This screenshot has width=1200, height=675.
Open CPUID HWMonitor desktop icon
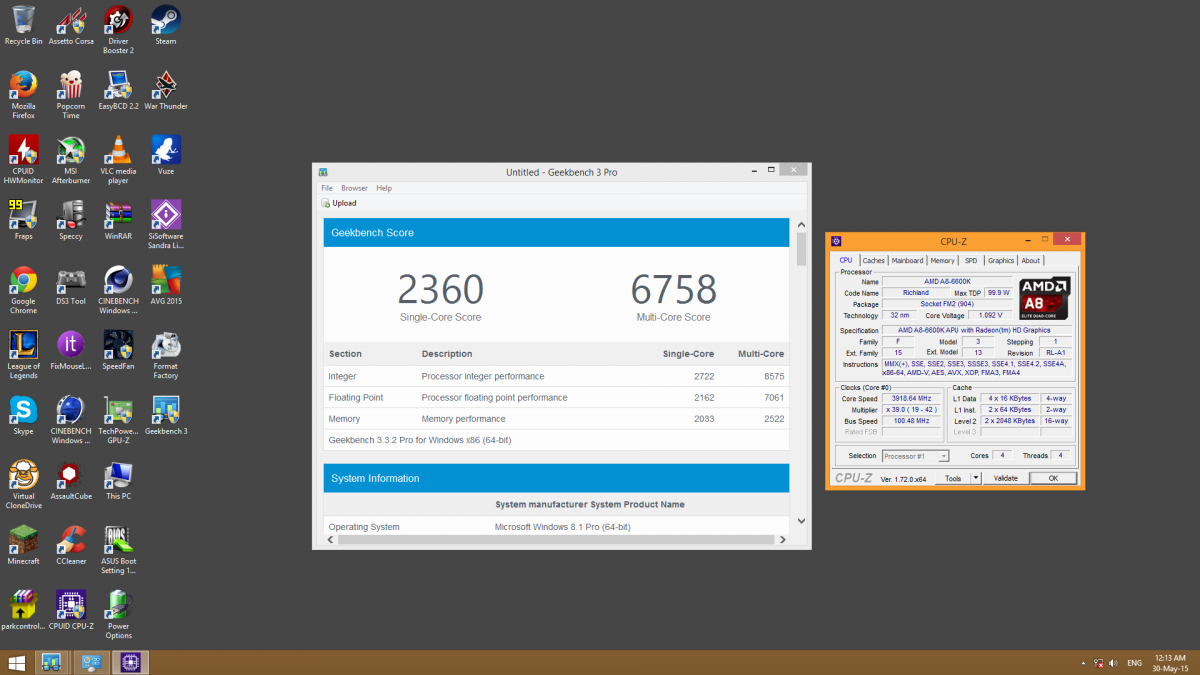coord(23,160)
